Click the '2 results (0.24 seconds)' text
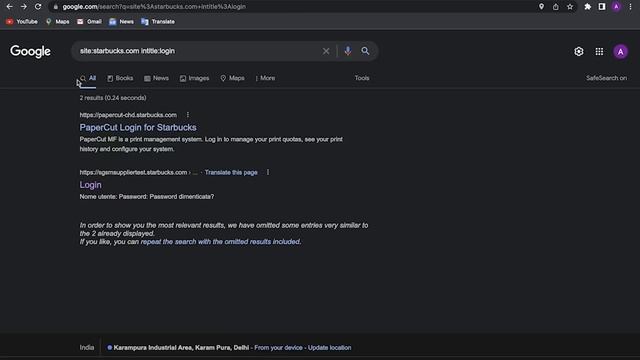640x360 pixels. 113,98
